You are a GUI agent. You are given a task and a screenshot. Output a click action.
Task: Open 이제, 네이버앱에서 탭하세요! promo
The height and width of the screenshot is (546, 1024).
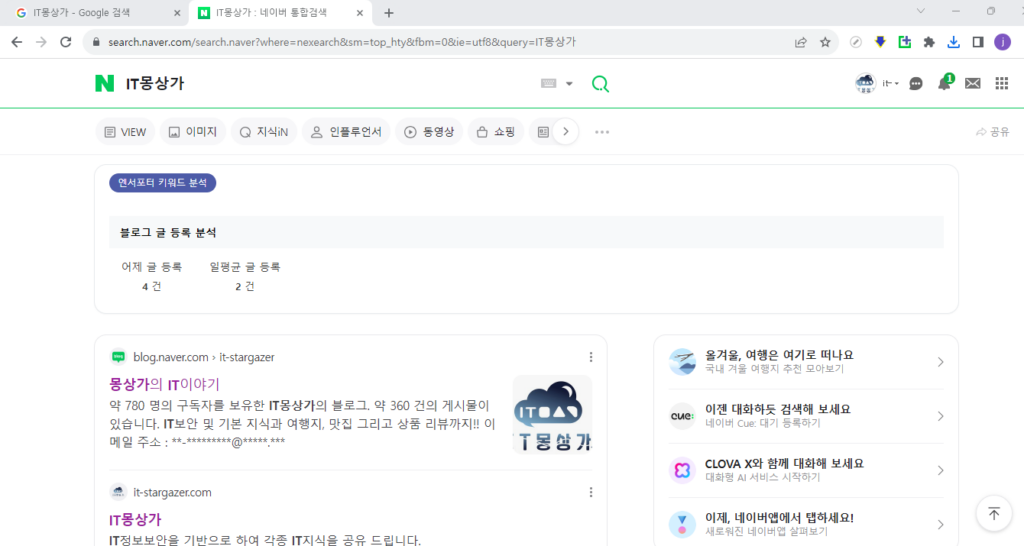pyautogui.click(x=779, y=518)
